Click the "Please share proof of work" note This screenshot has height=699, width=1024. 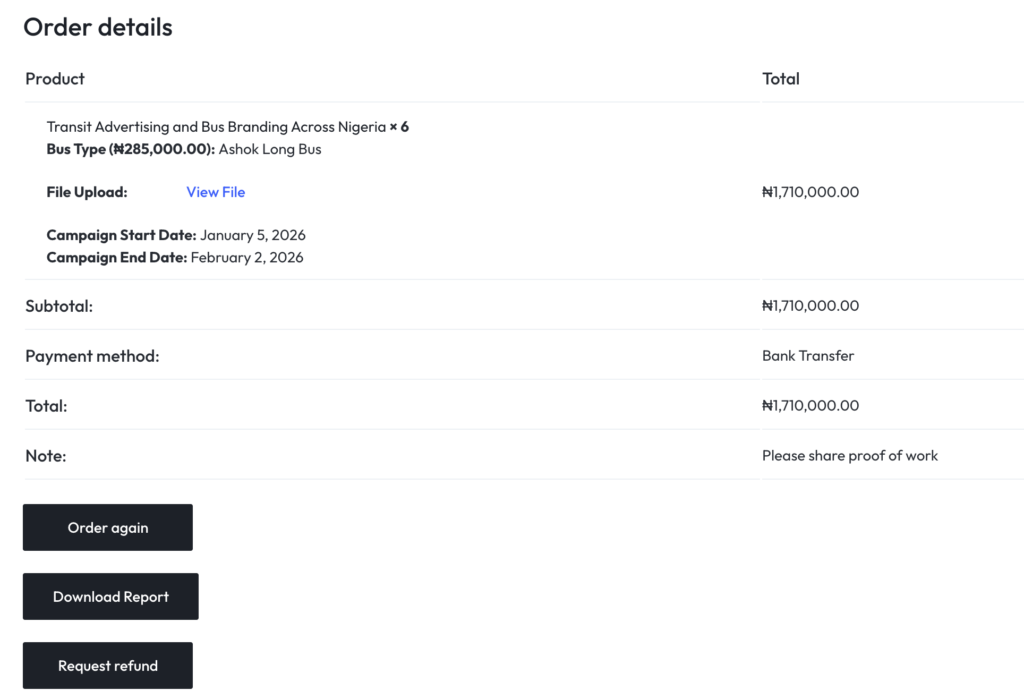coord(850,456)
